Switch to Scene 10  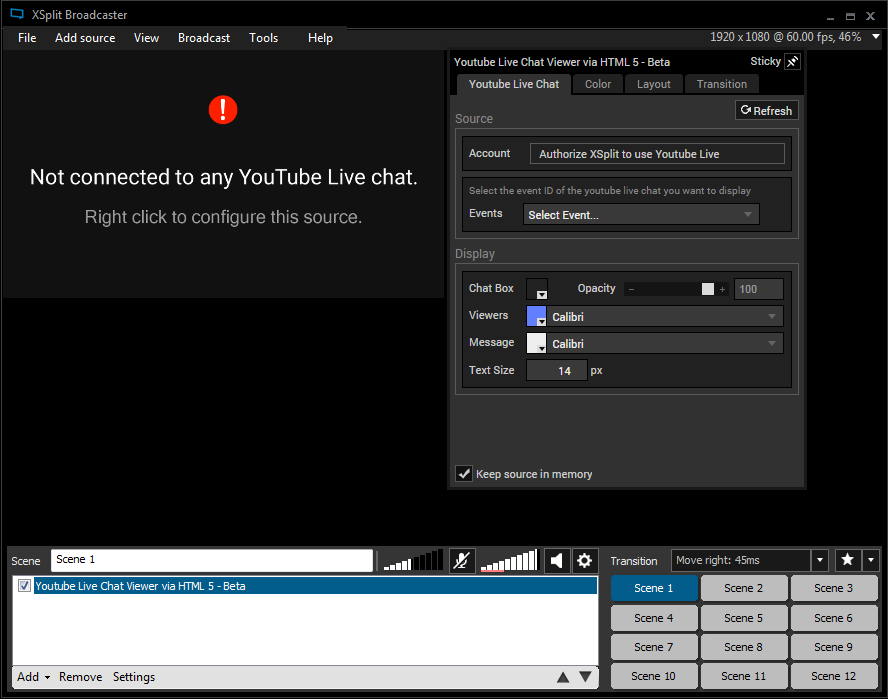(x=654, y=676)
